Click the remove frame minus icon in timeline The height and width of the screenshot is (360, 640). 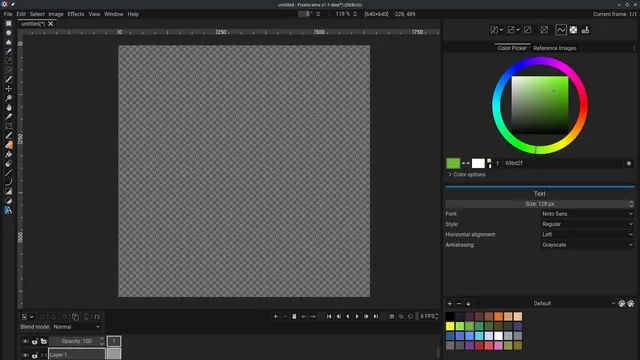pos(285,316)
